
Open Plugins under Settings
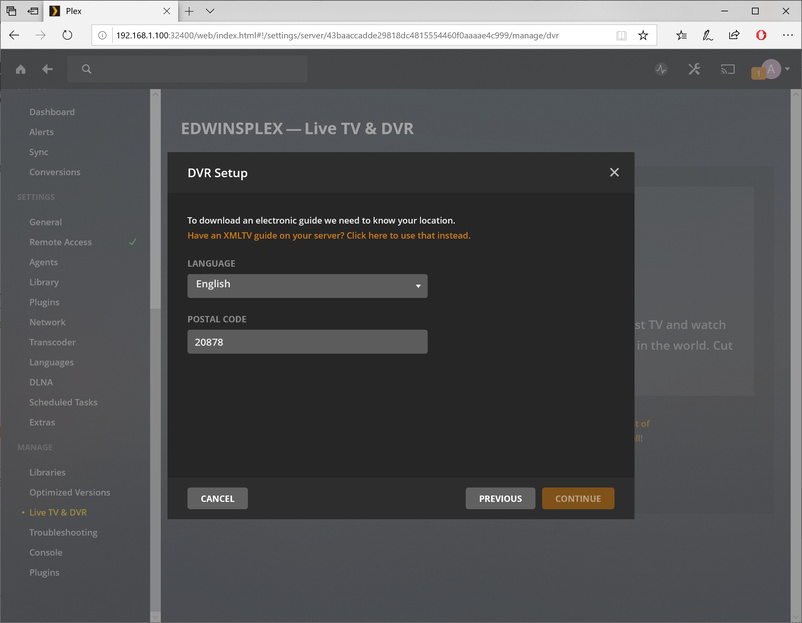tap(44, 302)
